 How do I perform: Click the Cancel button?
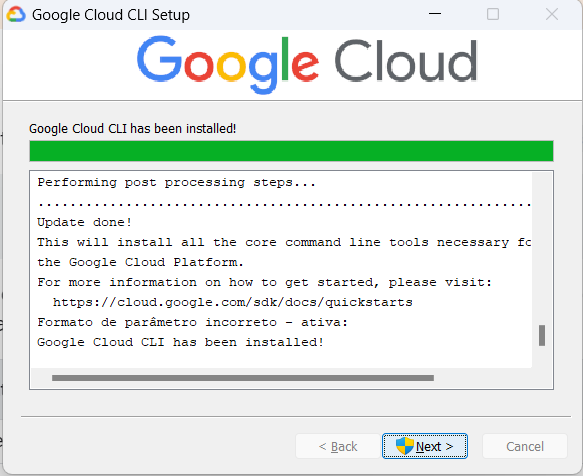tap(525, 446)
